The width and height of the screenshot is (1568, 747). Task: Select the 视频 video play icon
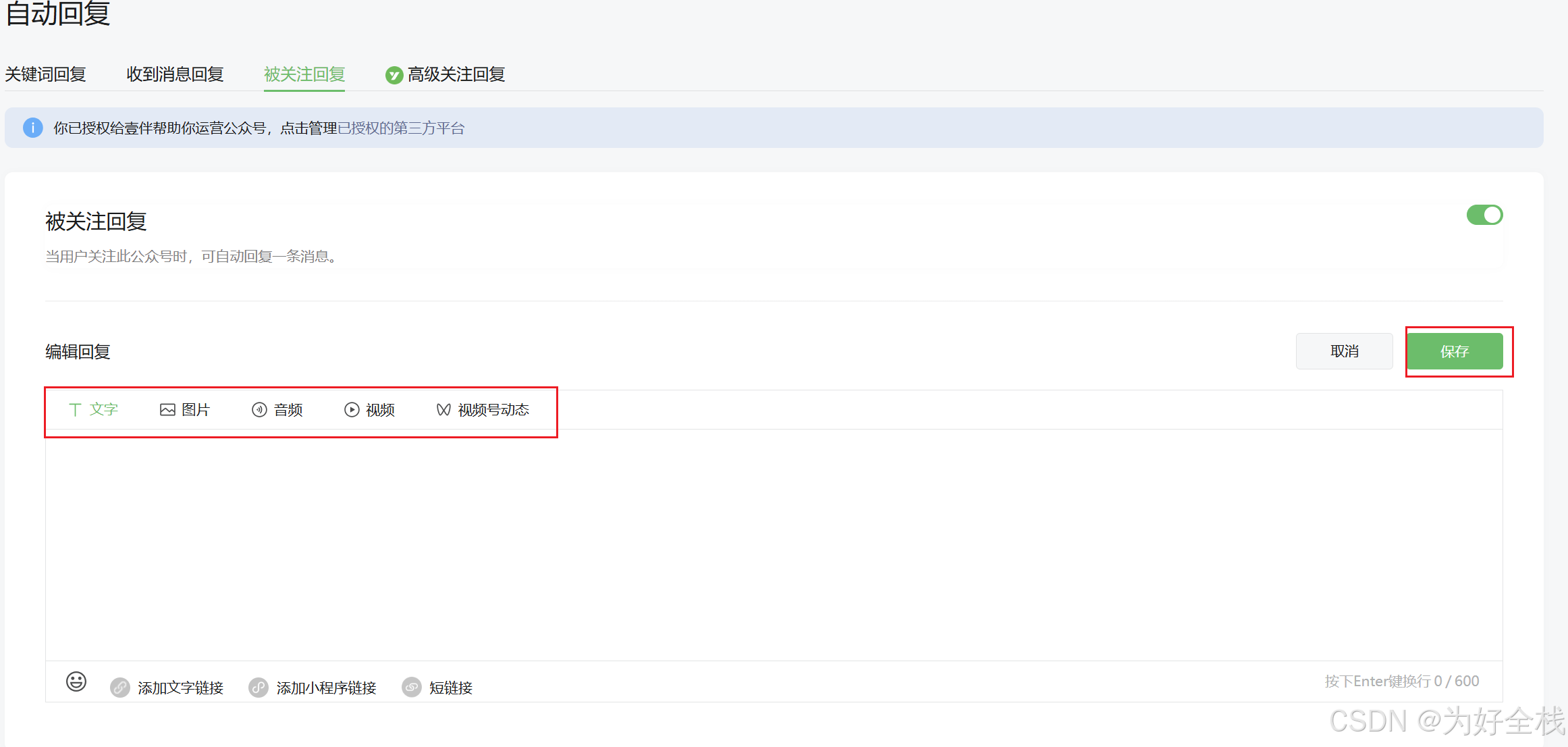click(352, 410)
